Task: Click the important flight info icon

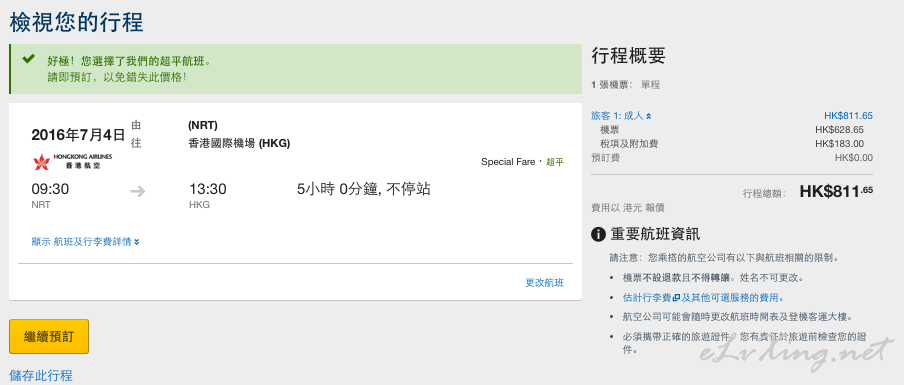Action: (598, 234)
